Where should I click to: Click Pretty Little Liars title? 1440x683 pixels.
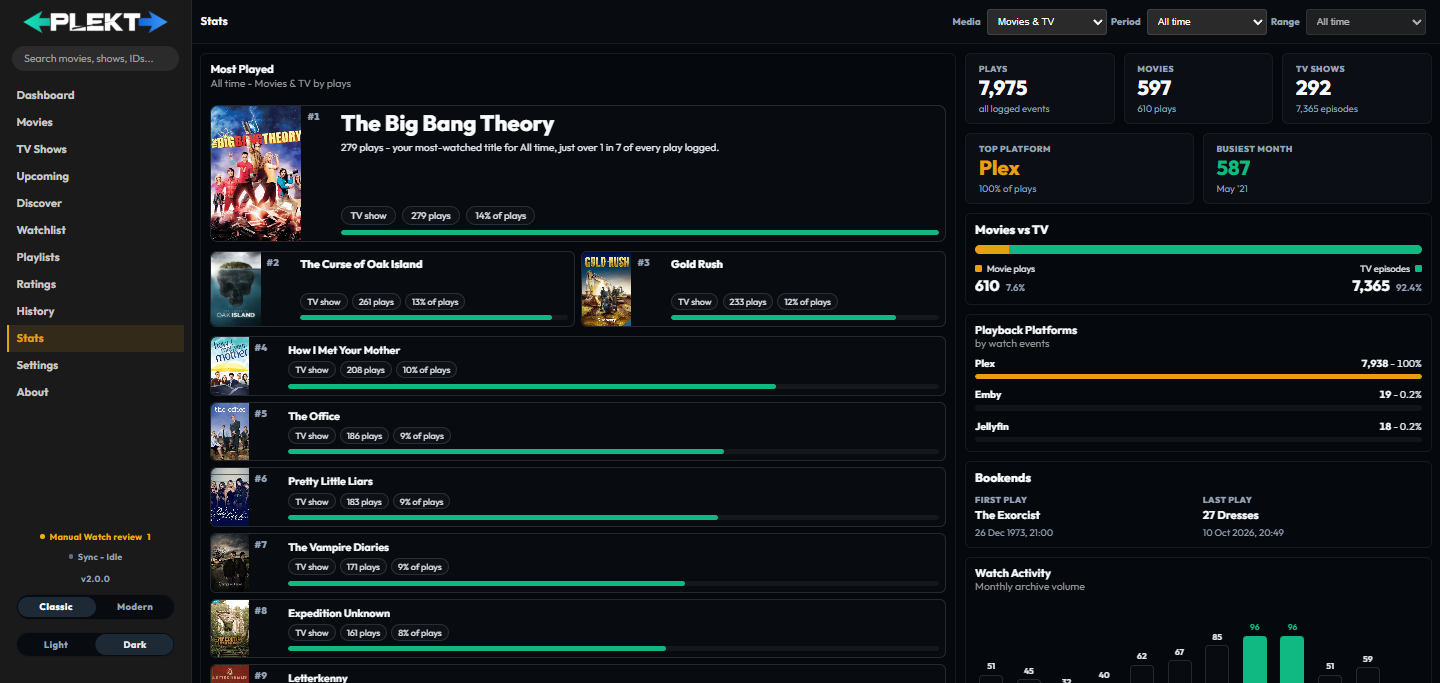[331, 481]
